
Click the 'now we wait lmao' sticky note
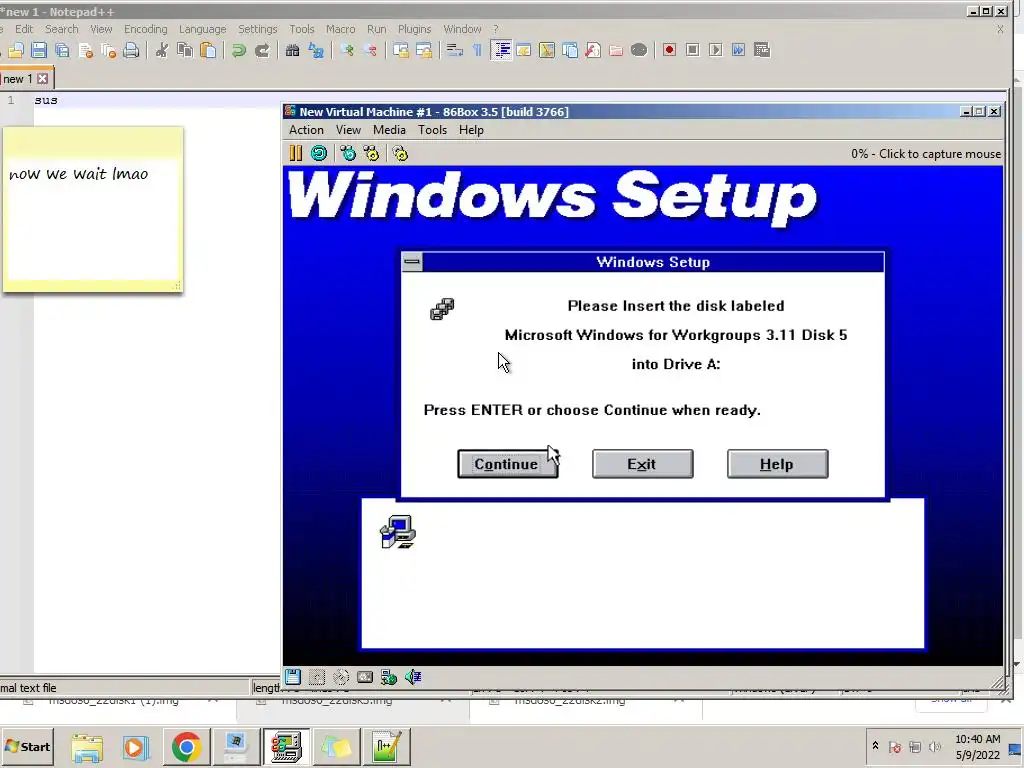[93, 209]
